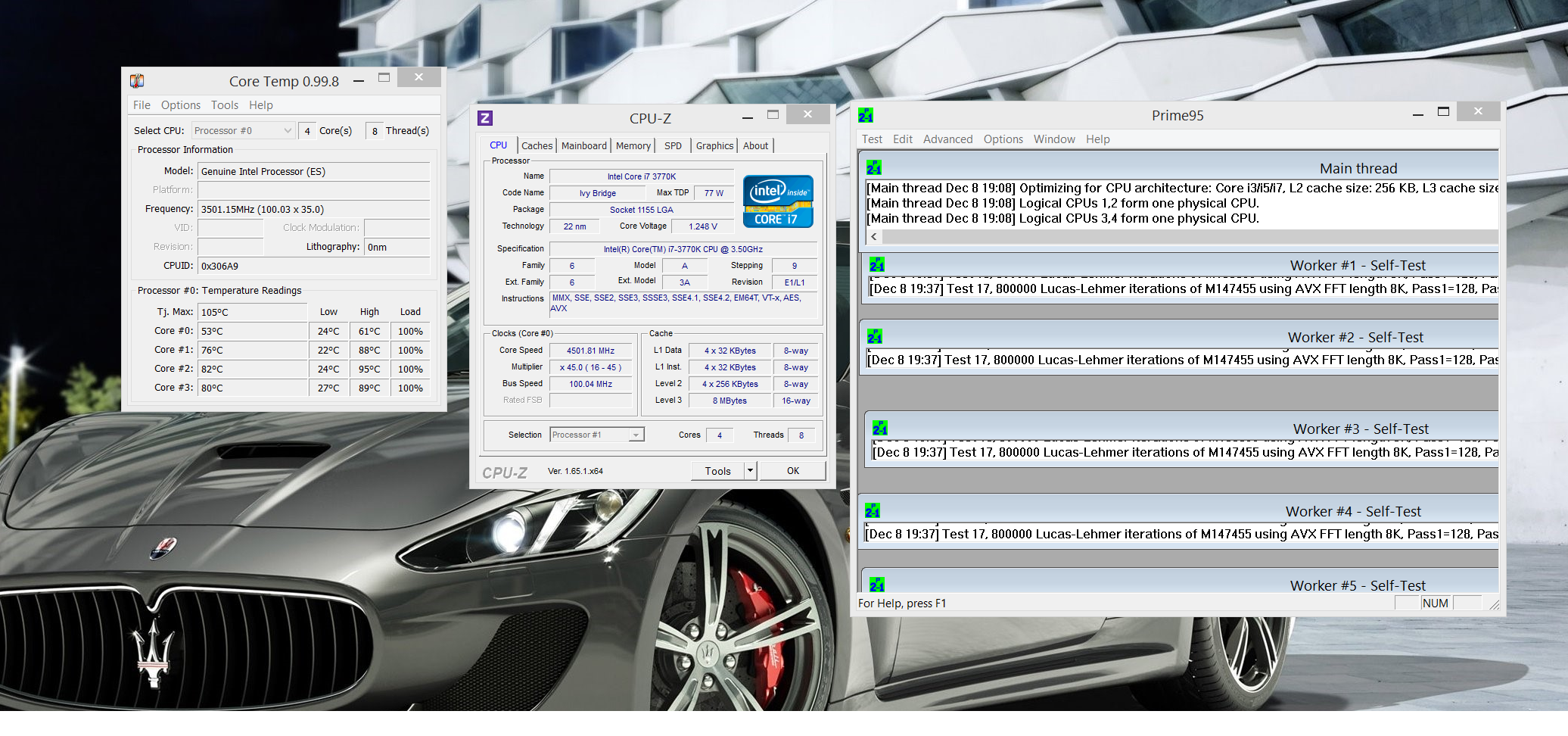Click the NUM indicator in Prime95 status bar

click(x=1436, y=603)
